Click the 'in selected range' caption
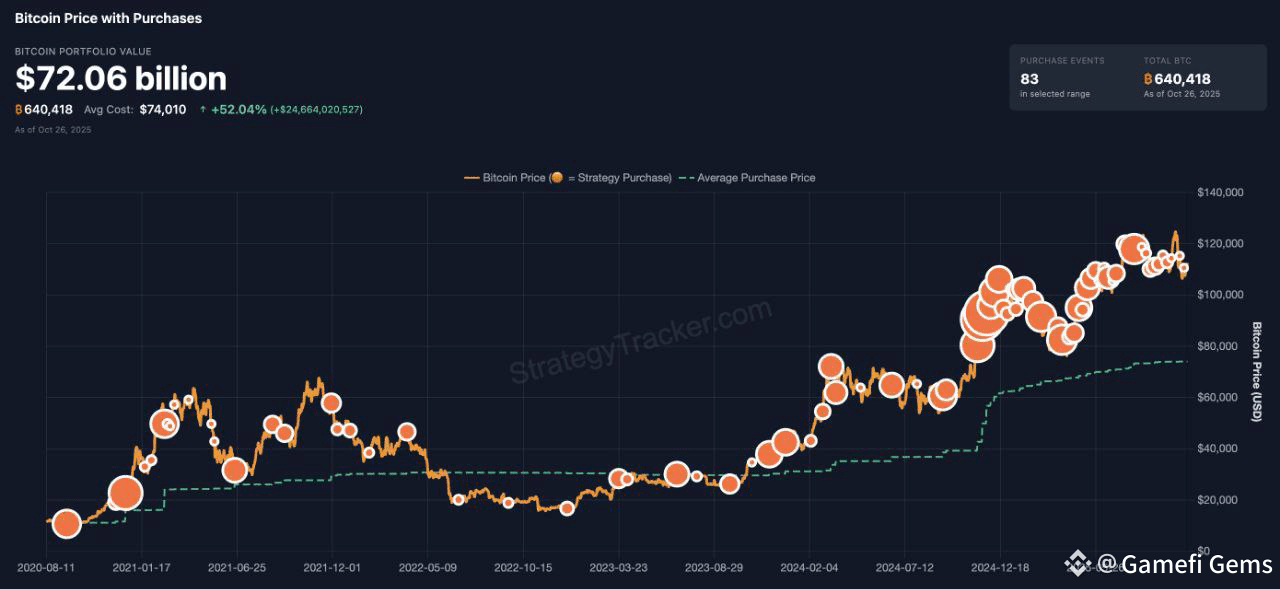 [x=1055, y=94]
